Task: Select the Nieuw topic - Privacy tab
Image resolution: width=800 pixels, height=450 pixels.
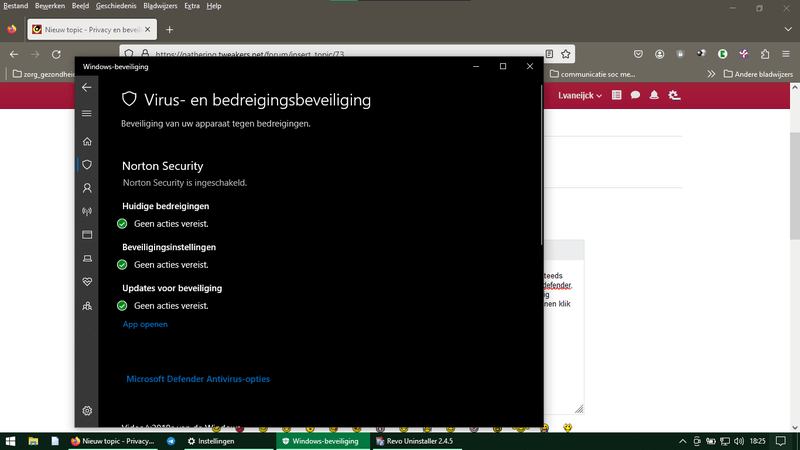Action: click(x=92, y=30)
